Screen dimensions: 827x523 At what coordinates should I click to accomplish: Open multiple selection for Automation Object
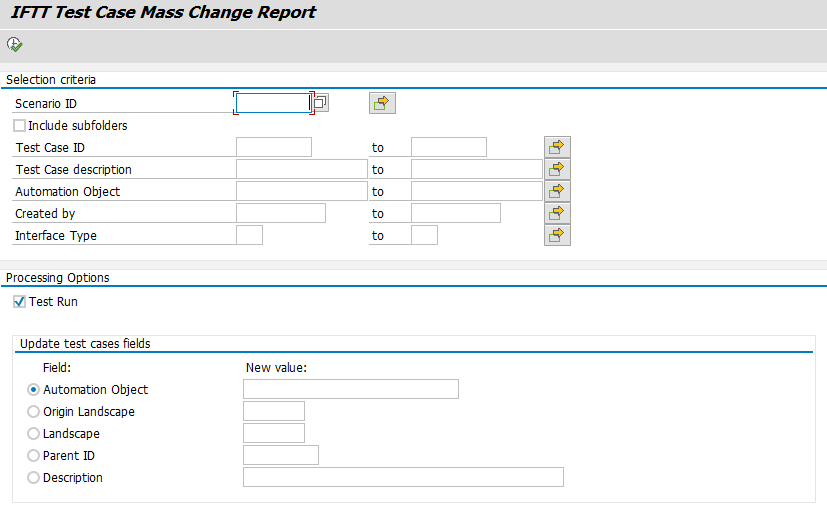(x=557, y=191)
